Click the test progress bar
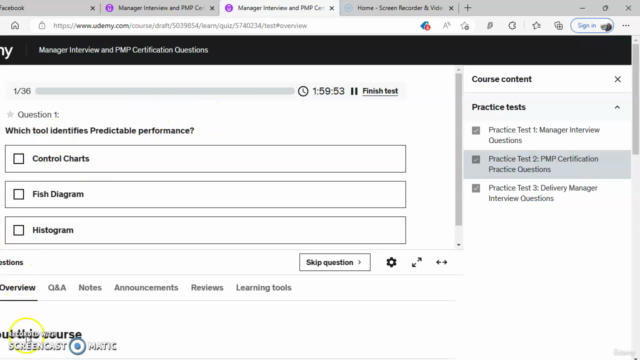 tap(164, 91)
